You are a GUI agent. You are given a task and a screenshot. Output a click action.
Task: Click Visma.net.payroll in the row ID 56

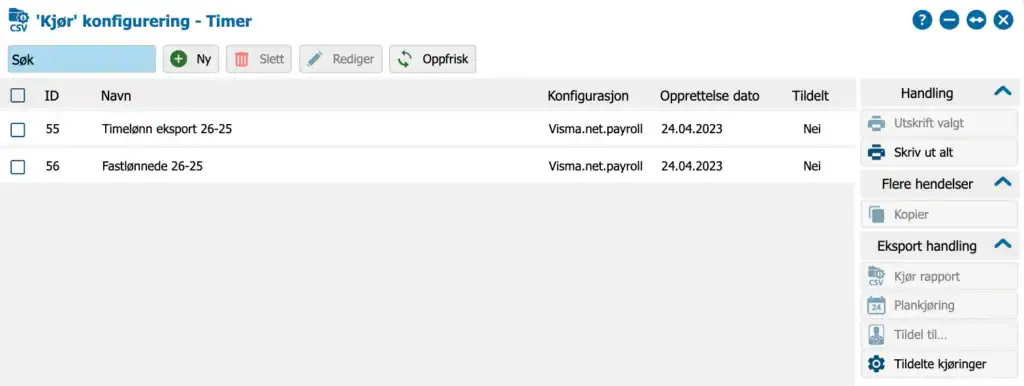(596, 167)
